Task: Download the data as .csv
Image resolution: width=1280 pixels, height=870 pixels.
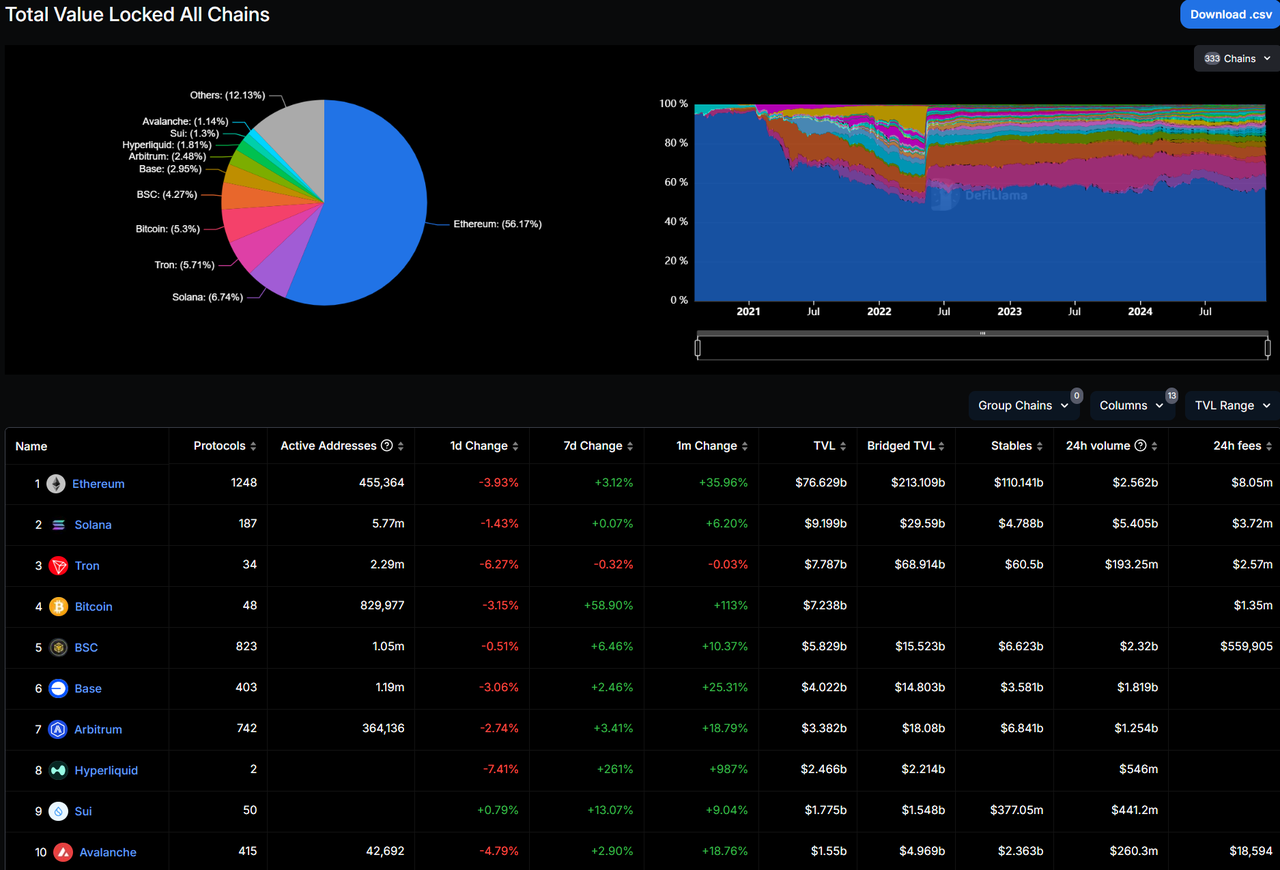Action: point(1230,14)
